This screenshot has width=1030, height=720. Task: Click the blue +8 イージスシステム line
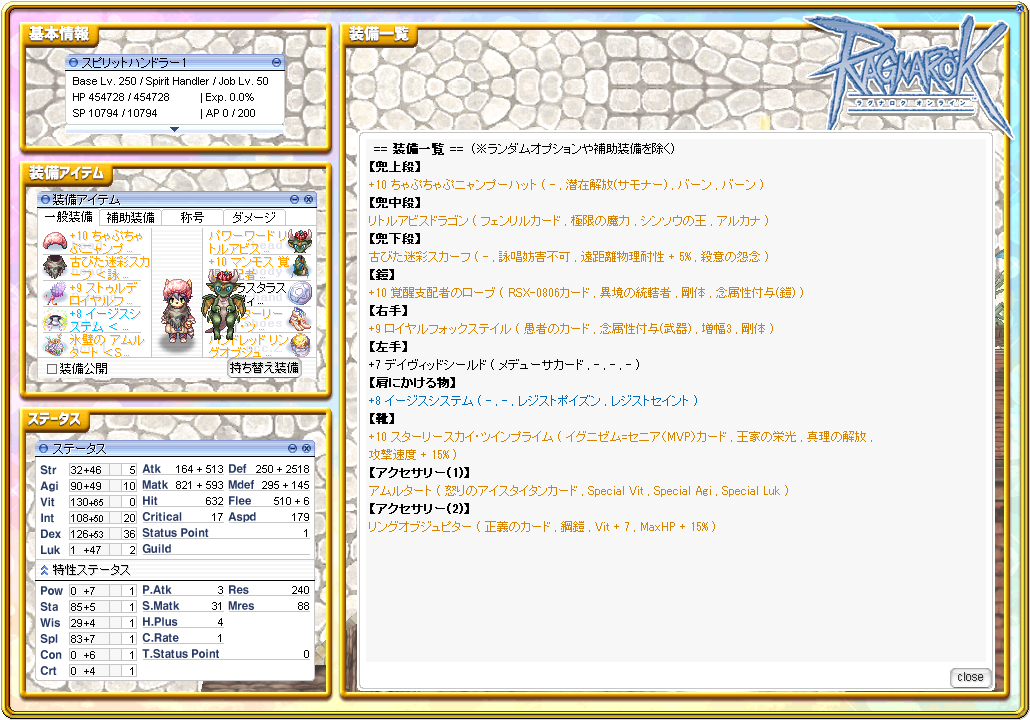[533, 401]
